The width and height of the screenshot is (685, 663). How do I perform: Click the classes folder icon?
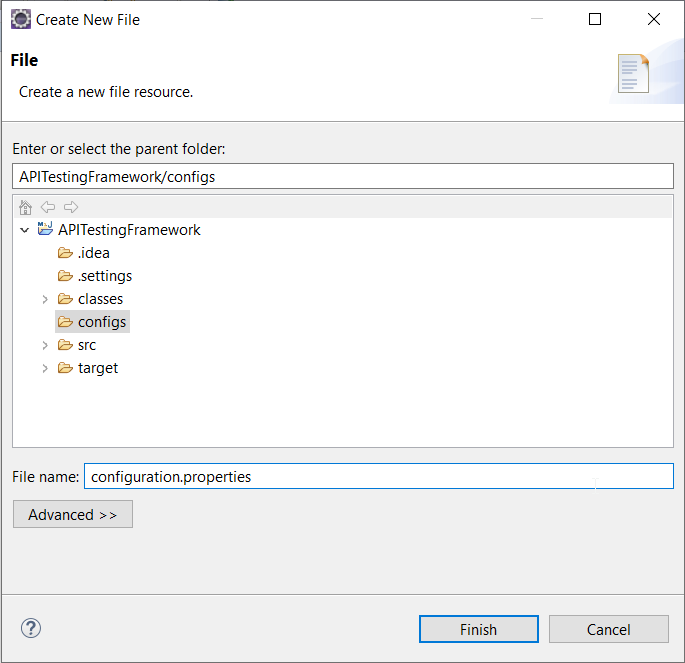tap(65, 299)
